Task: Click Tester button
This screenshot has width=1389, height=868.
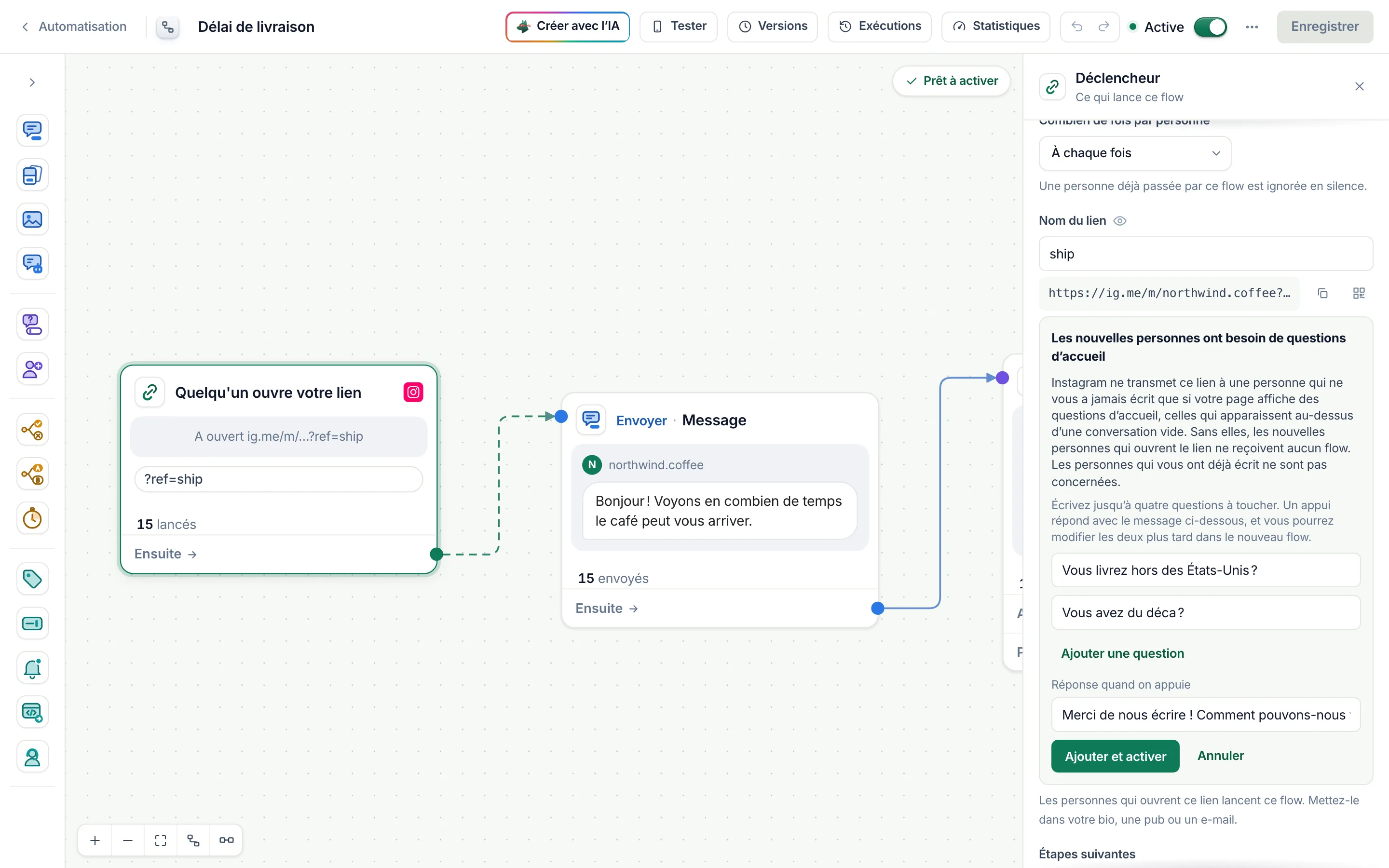Action: (x=679, y=27)
